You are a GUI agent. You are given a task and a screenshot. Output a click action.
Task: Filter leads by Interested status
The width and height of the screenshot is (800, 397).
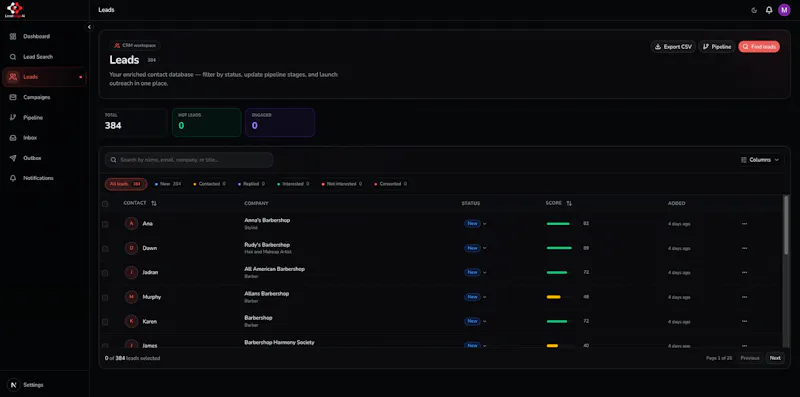coord(293,184)
